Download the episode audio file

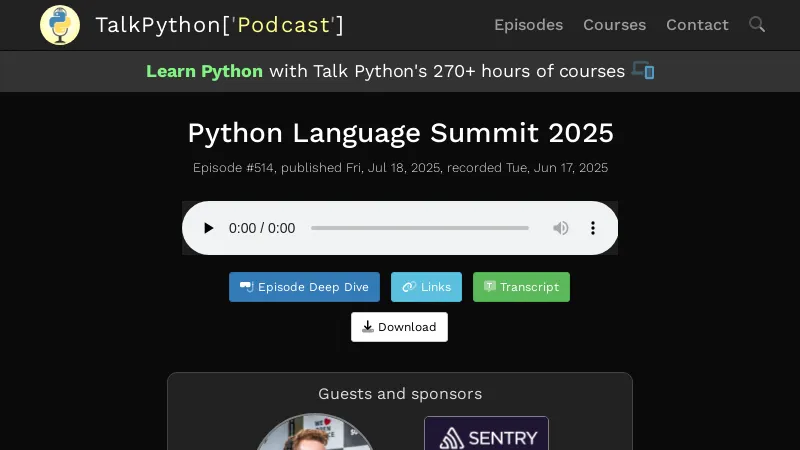pyautogui.click(x=399, y=327)
